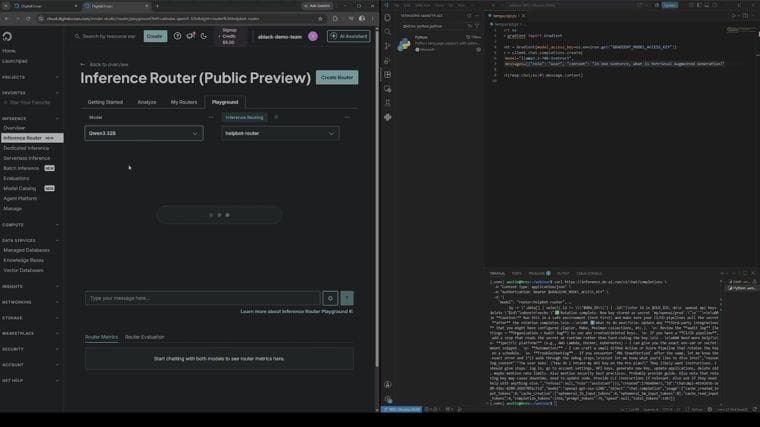This screenshot has height=427, width=760.
Task: Click the remote connection indicator in the status bar
Action: [x=401, y=410]
